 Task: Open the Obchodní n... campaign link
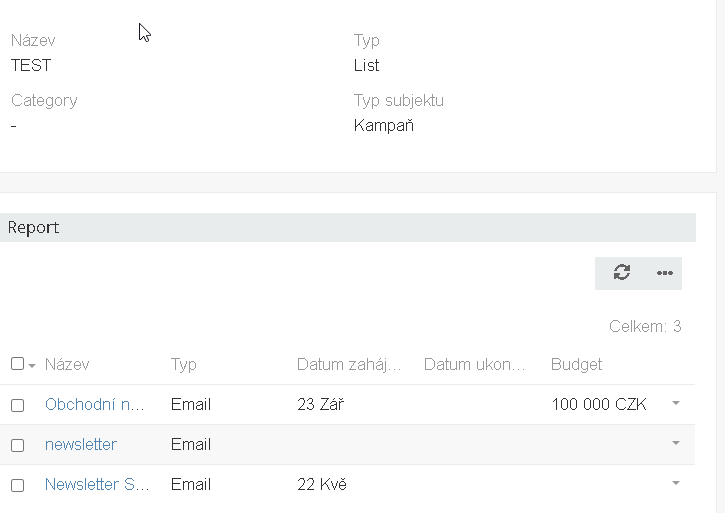pos(95,404)
